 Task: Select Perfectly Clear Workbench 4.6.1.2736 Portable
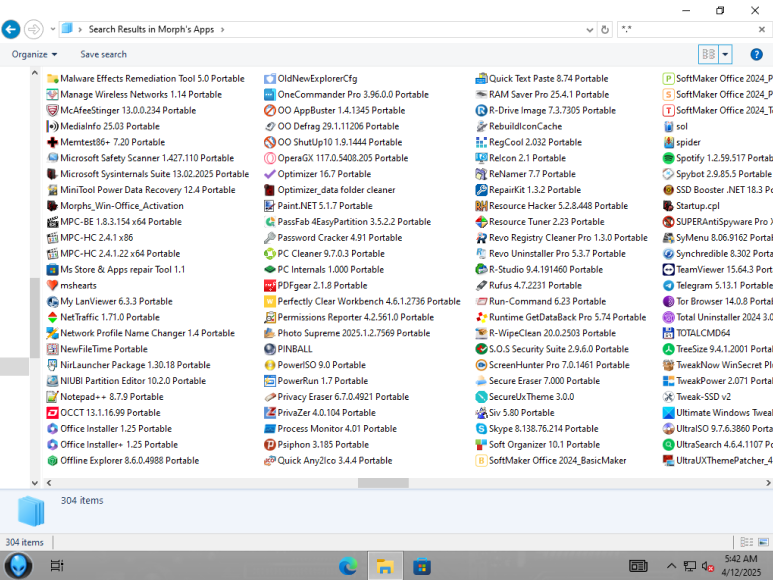pos(362,302)
